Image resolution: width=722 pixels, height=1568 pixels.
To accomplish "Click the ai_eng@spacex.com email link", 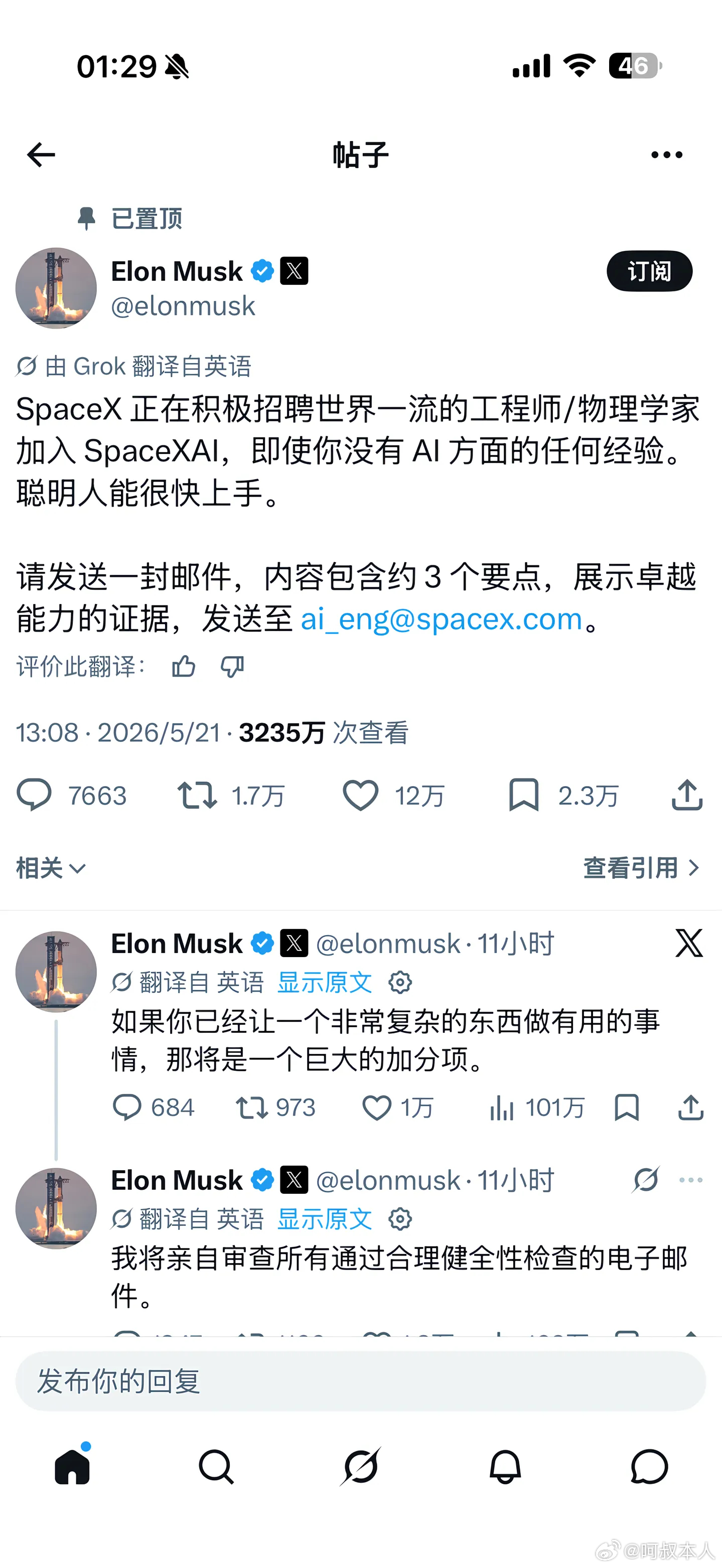I will pyautogui.click(x=442, y=619).
